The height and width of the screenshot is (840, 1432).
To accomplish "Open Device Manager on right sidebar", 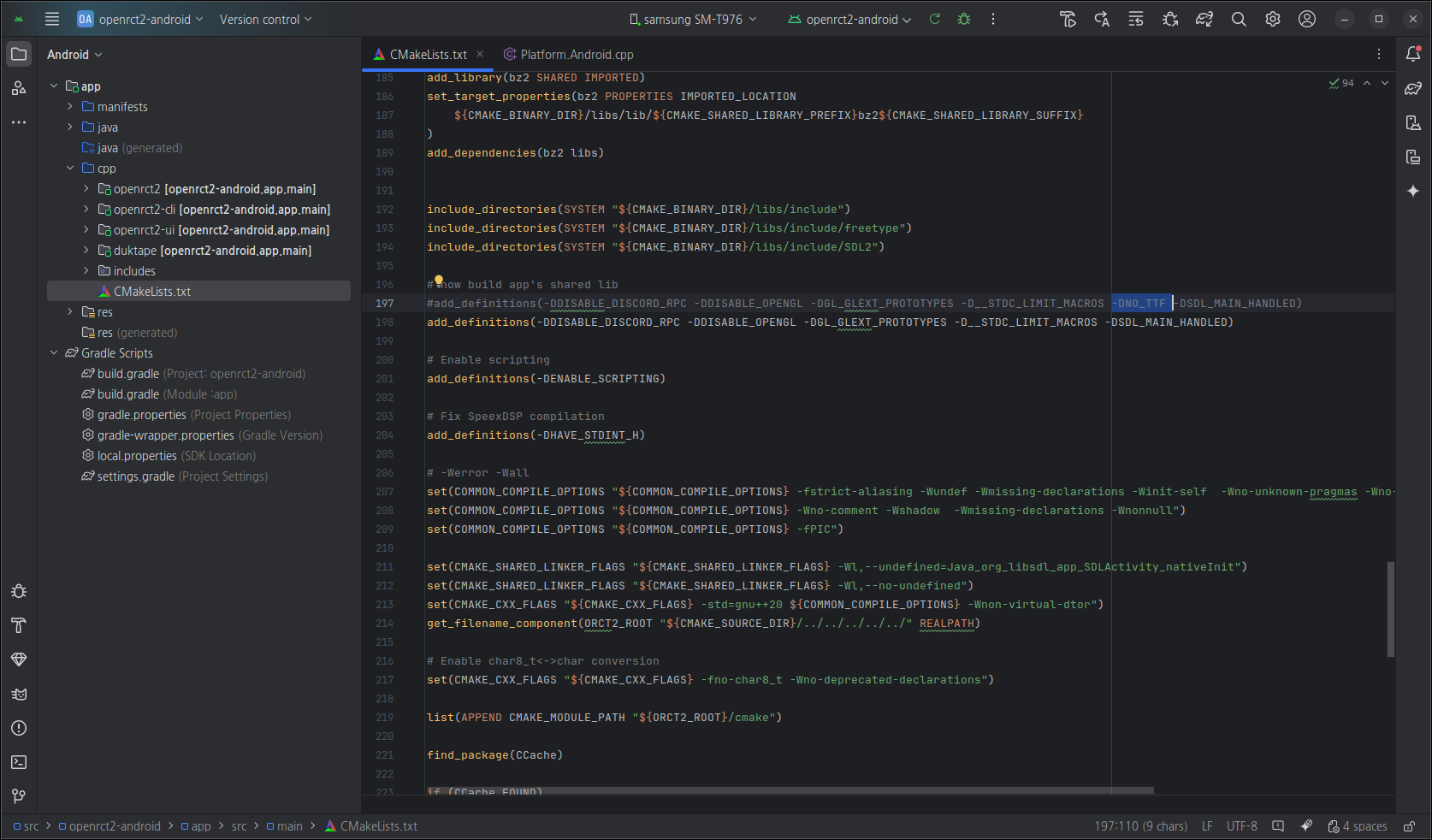I will pos(1413,122).
